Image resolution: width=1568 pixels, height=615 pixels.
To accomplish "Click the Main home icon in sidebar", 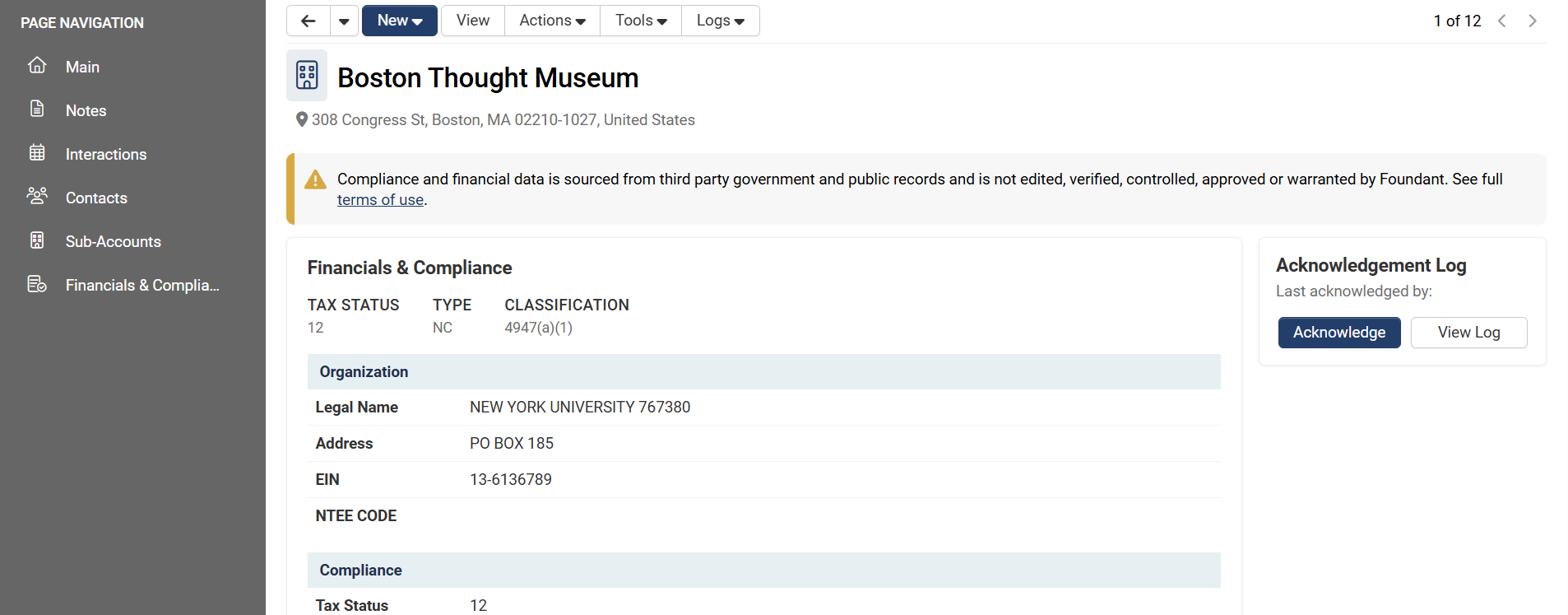I will [37, 65].
